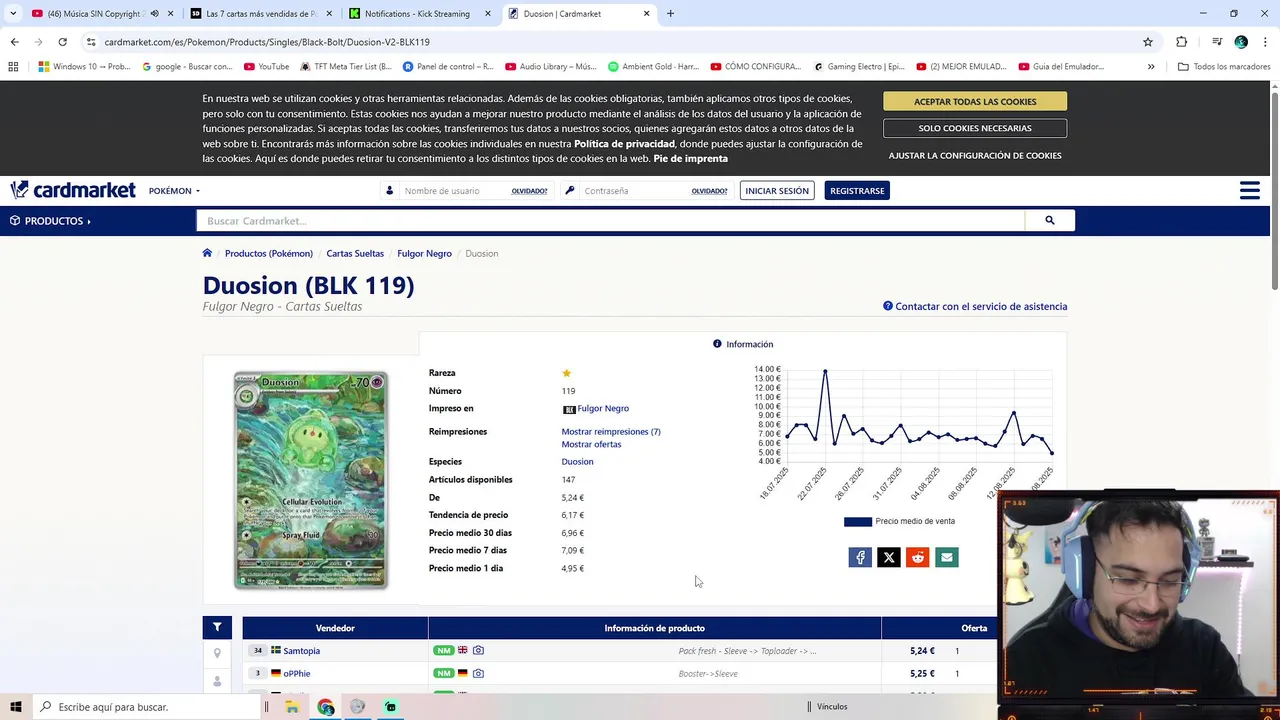Click the INICIAR SESIÓN button
The image size is (1280, 720).
click(777, 191)
